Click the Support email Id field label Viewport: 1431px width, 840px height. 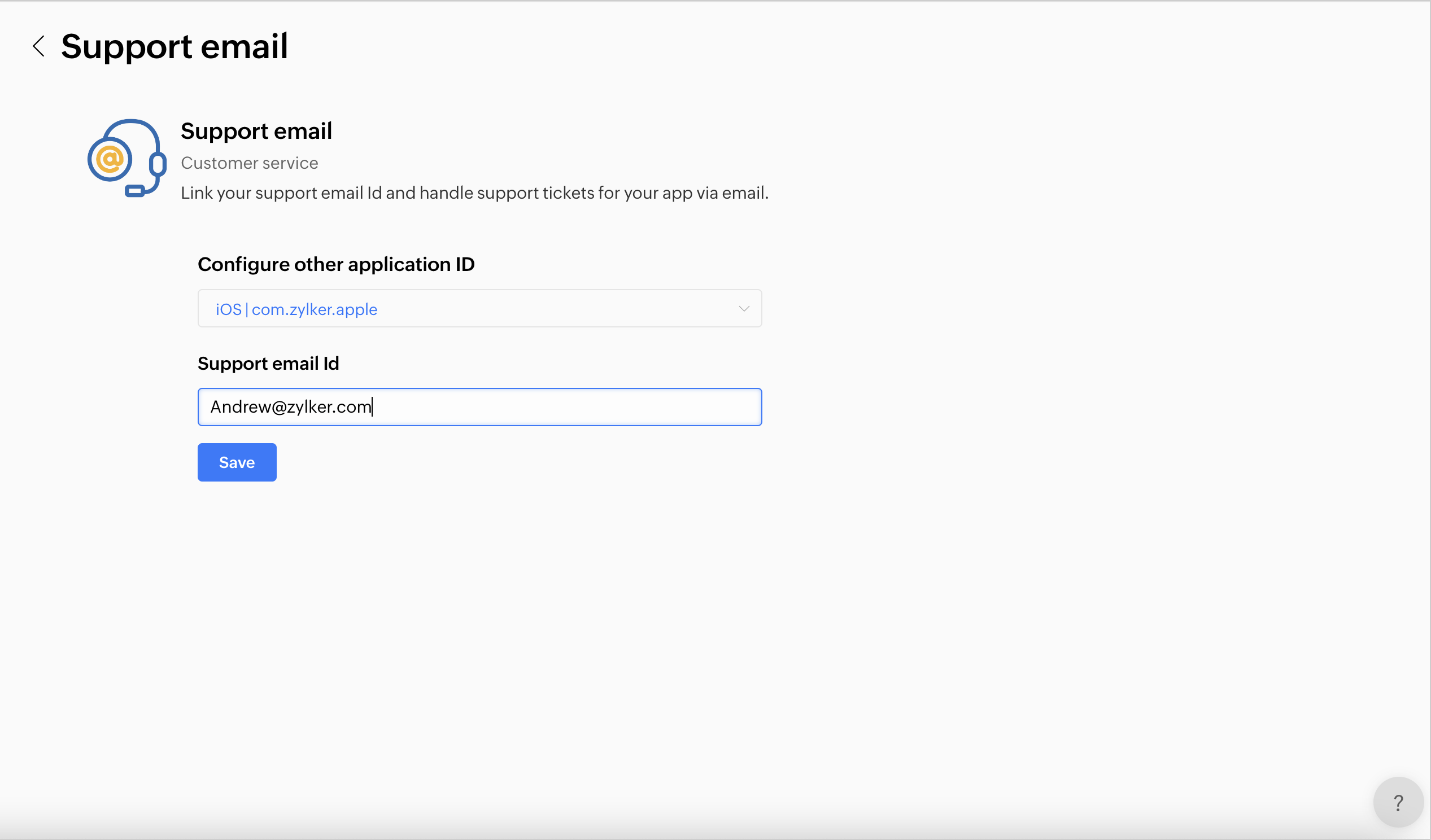268,363
